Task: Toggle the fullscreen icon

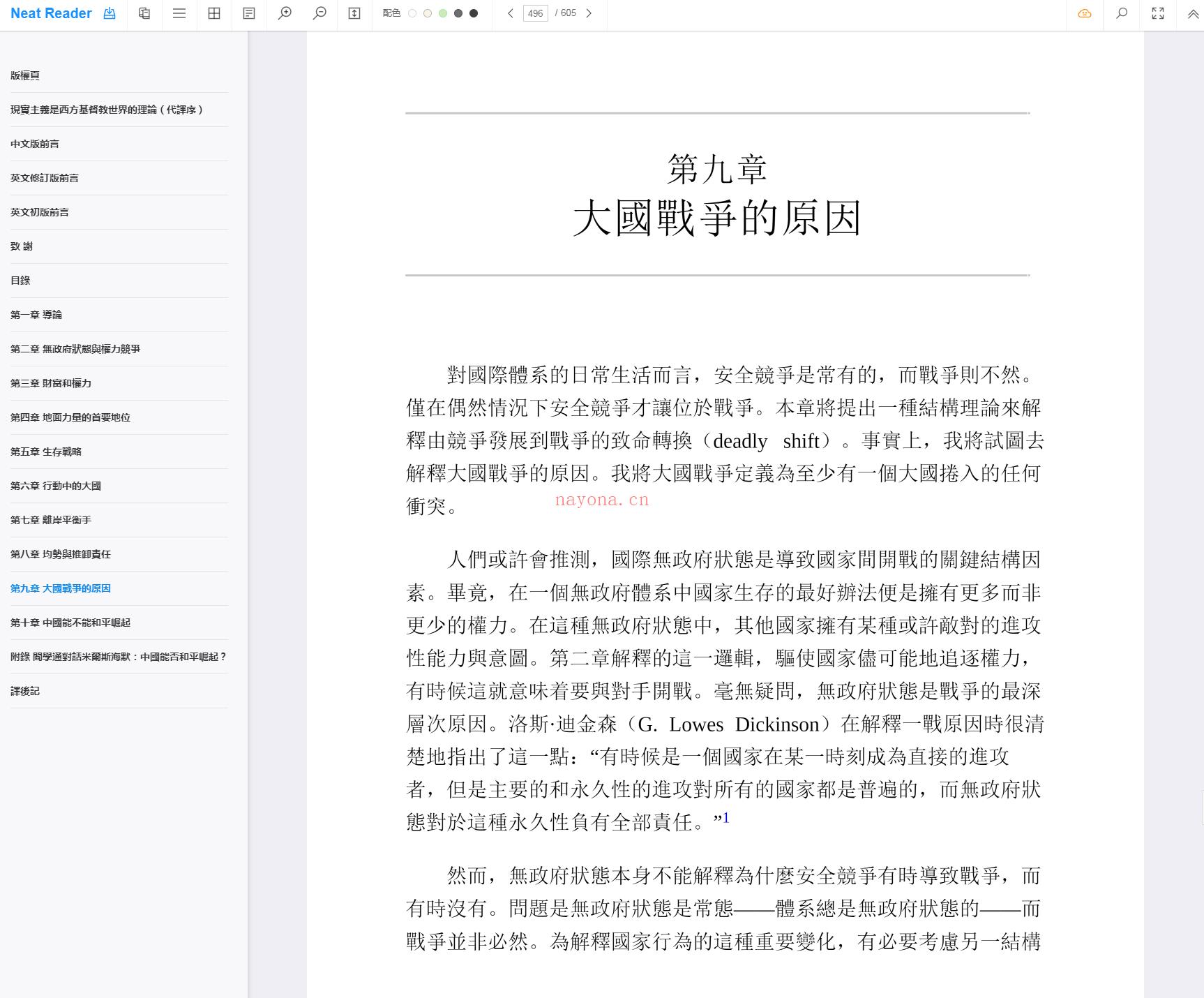Action: [1158, 13]
